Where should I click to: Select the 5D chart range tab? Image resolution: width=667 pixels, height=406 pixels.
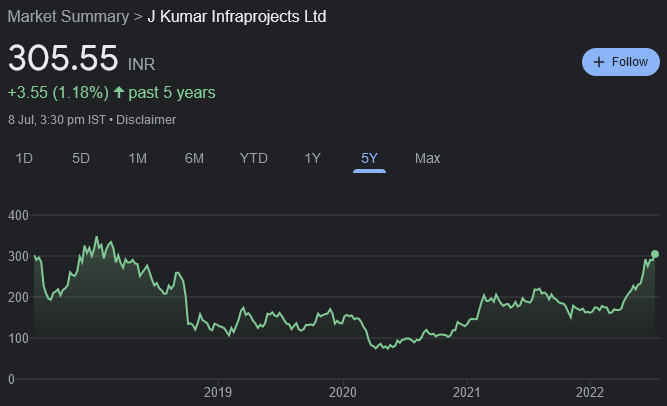(x=81, y=158)
